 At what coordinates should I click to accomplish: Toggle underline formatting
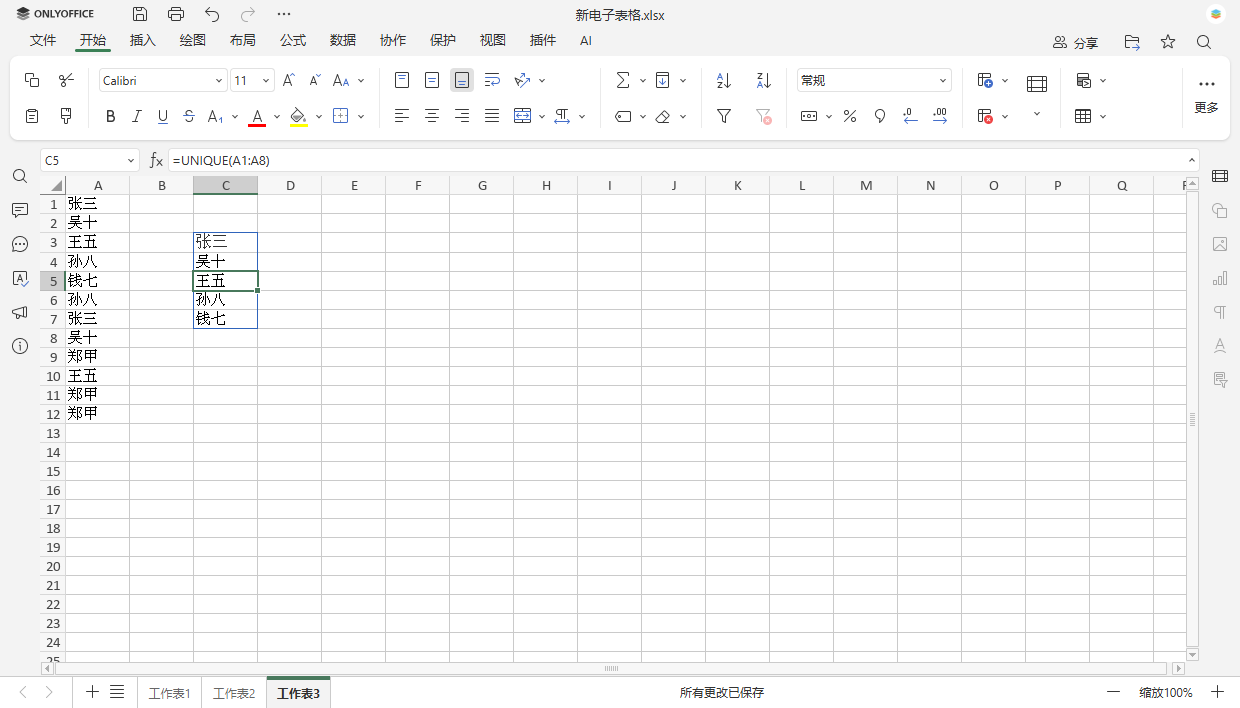coord(162,116)
